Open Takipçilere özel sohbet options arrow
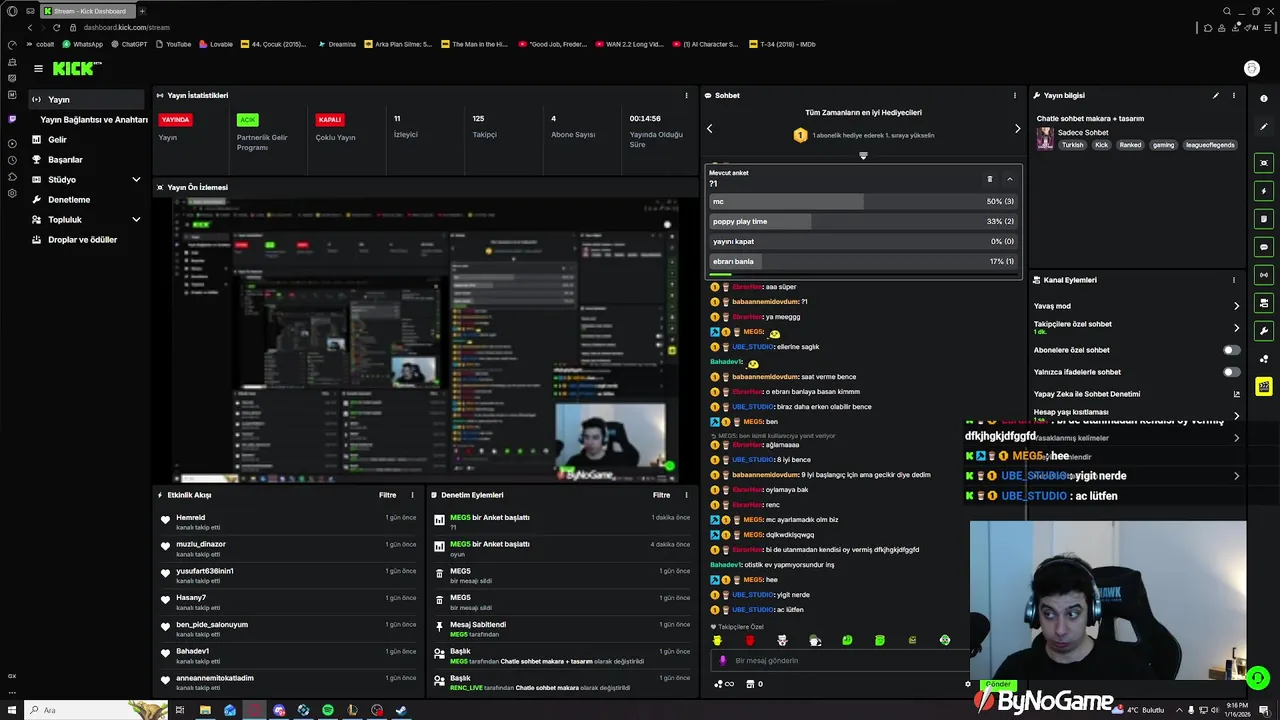The width and height of the screenshot is (1280, 720). tap(1237, 328)
